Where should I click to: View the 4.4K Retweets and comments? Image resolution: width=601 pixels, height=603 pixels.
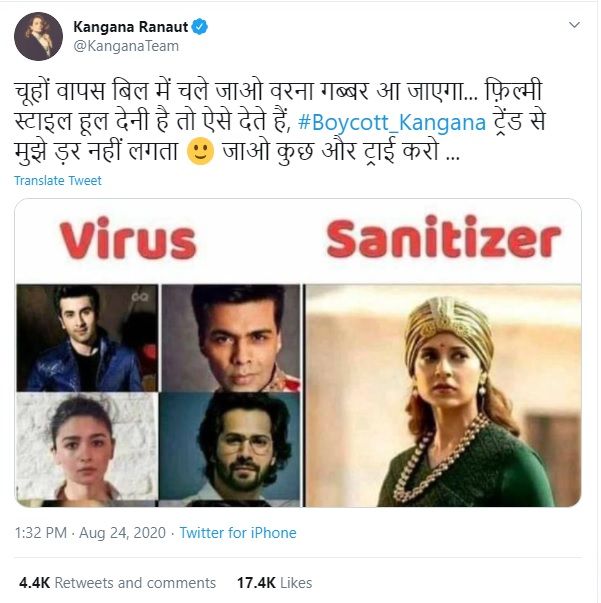pyautogui.click(x=117, y=582)
